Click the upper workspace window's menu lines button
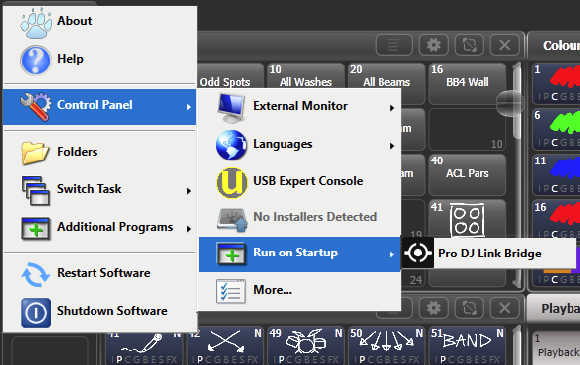The image size is (580, 365). [394, 45]
